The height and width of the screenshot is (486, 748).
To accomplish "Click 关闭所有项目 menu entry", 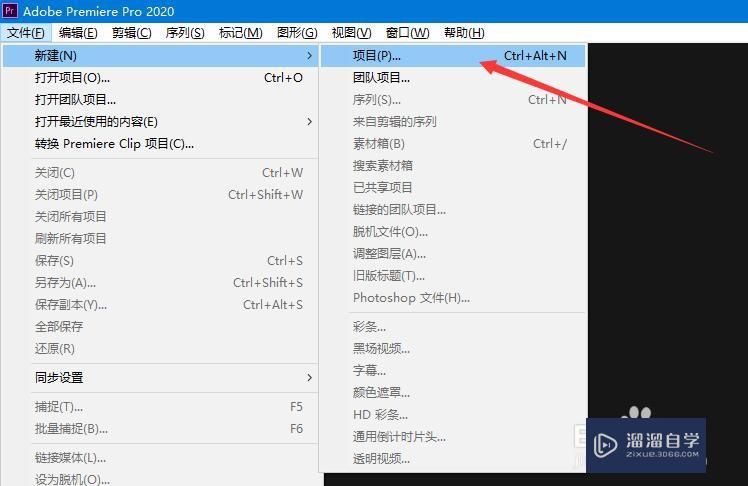I will point(160,216).
